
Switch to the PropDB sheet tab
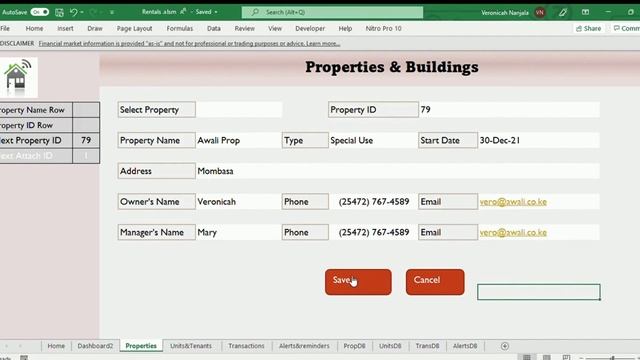coord(354,346)
